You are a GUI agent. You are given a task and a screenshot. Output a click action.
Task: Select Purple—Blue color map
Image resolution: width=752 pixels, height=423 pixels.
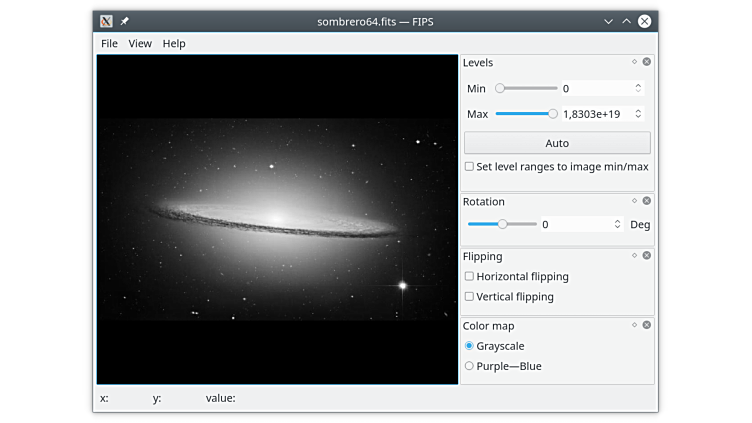click(x=470, y=366)
